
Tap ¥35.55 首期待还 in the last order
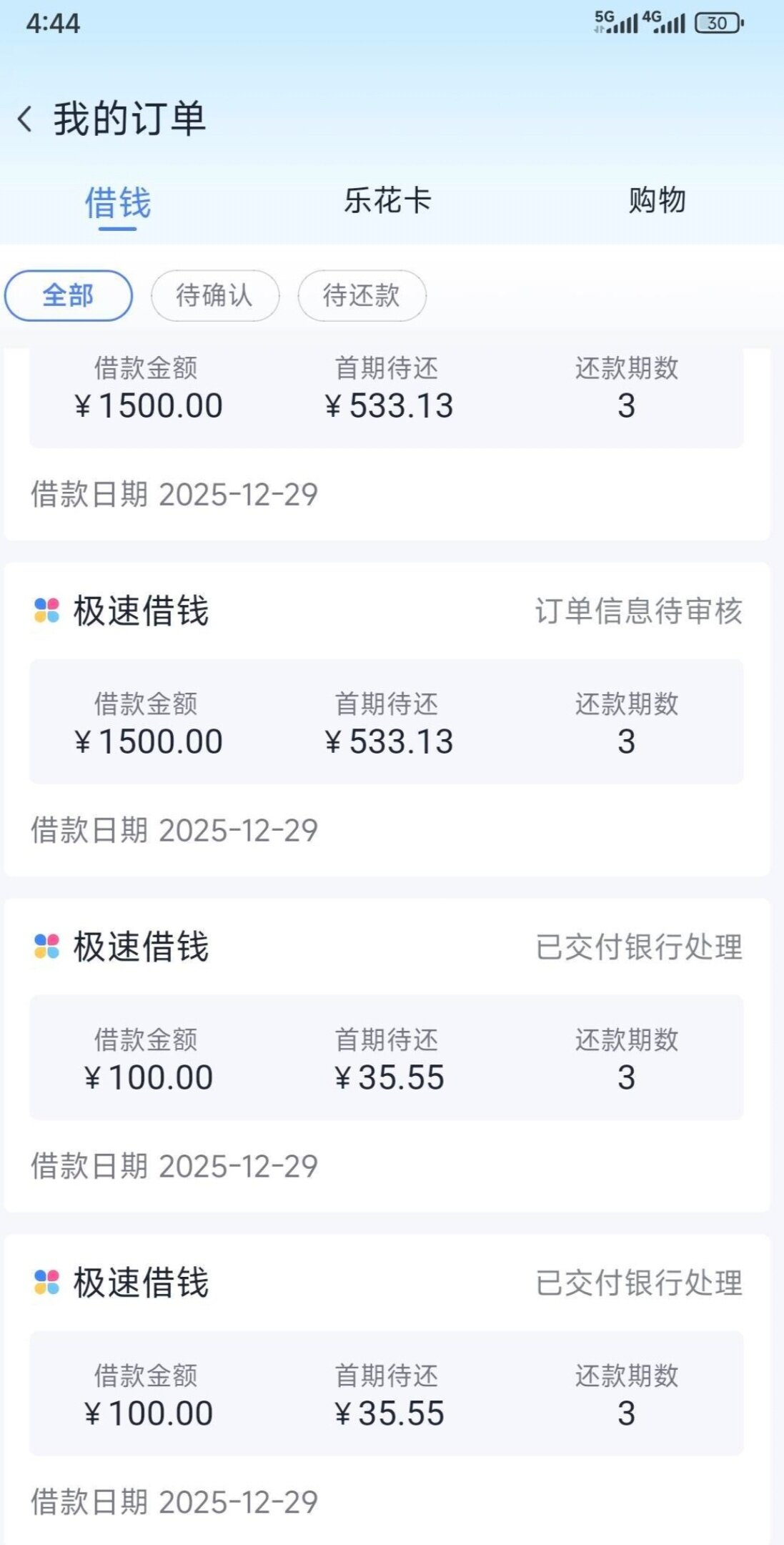[389, 1413]
